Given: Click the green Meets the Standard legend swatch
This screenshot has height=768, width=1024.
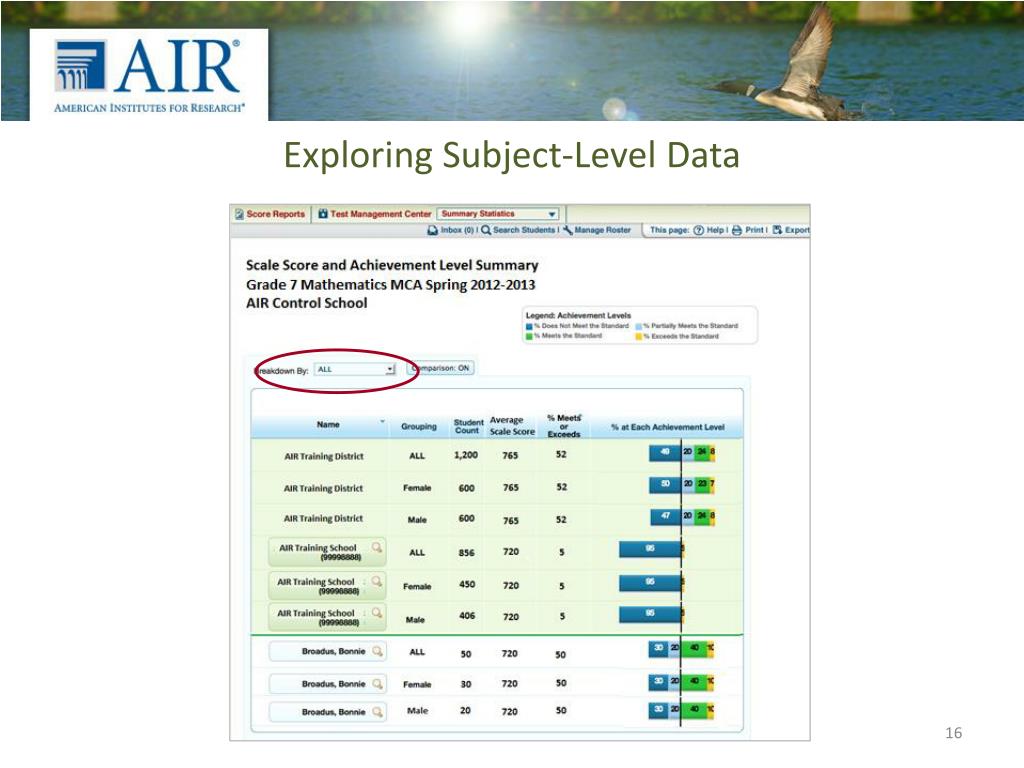Looking at the screenshot, I should [x=529, y=336].
